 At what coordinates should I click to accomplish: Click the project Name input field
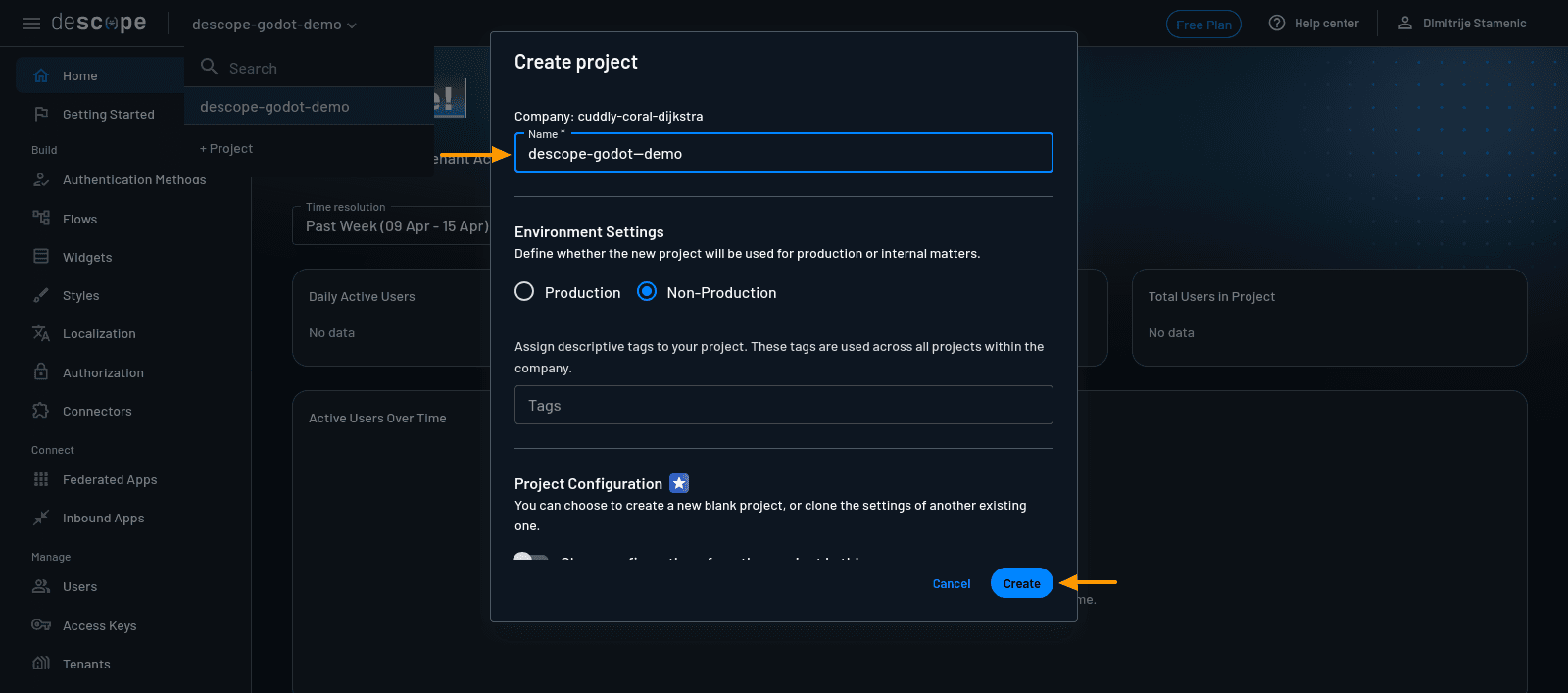pos(783,154)
